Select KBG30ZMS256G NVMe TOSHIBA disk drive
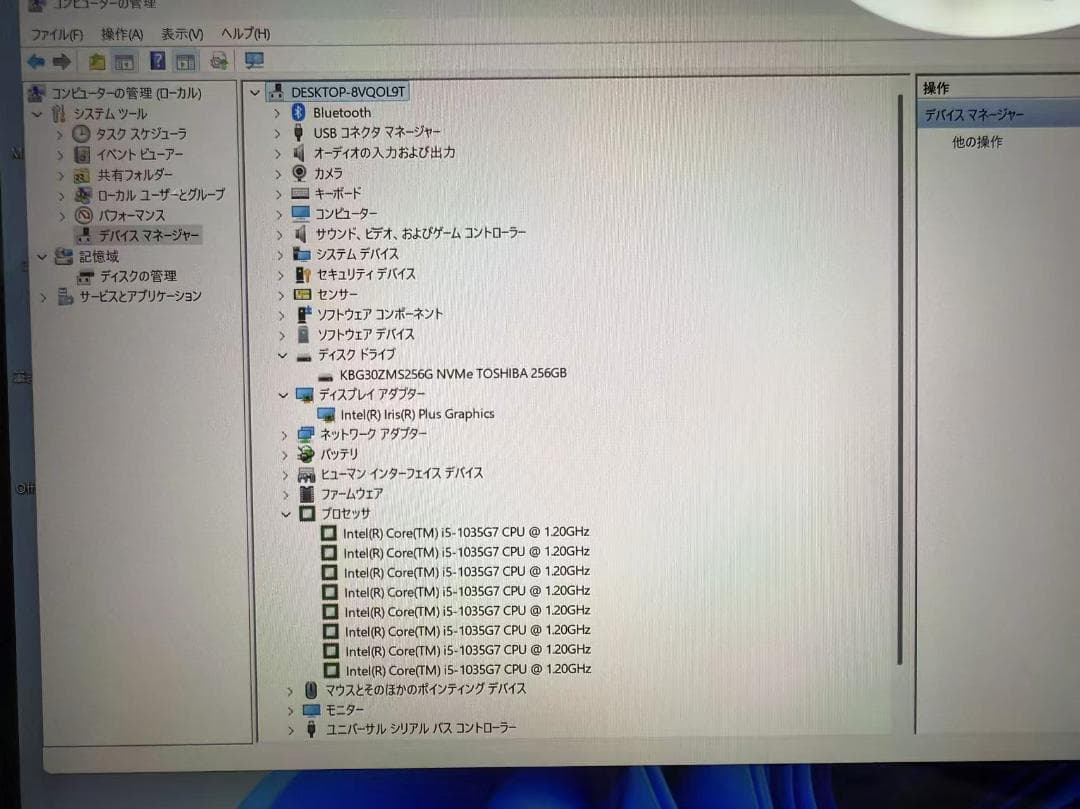1080x809 pixels. coord(452,374)
